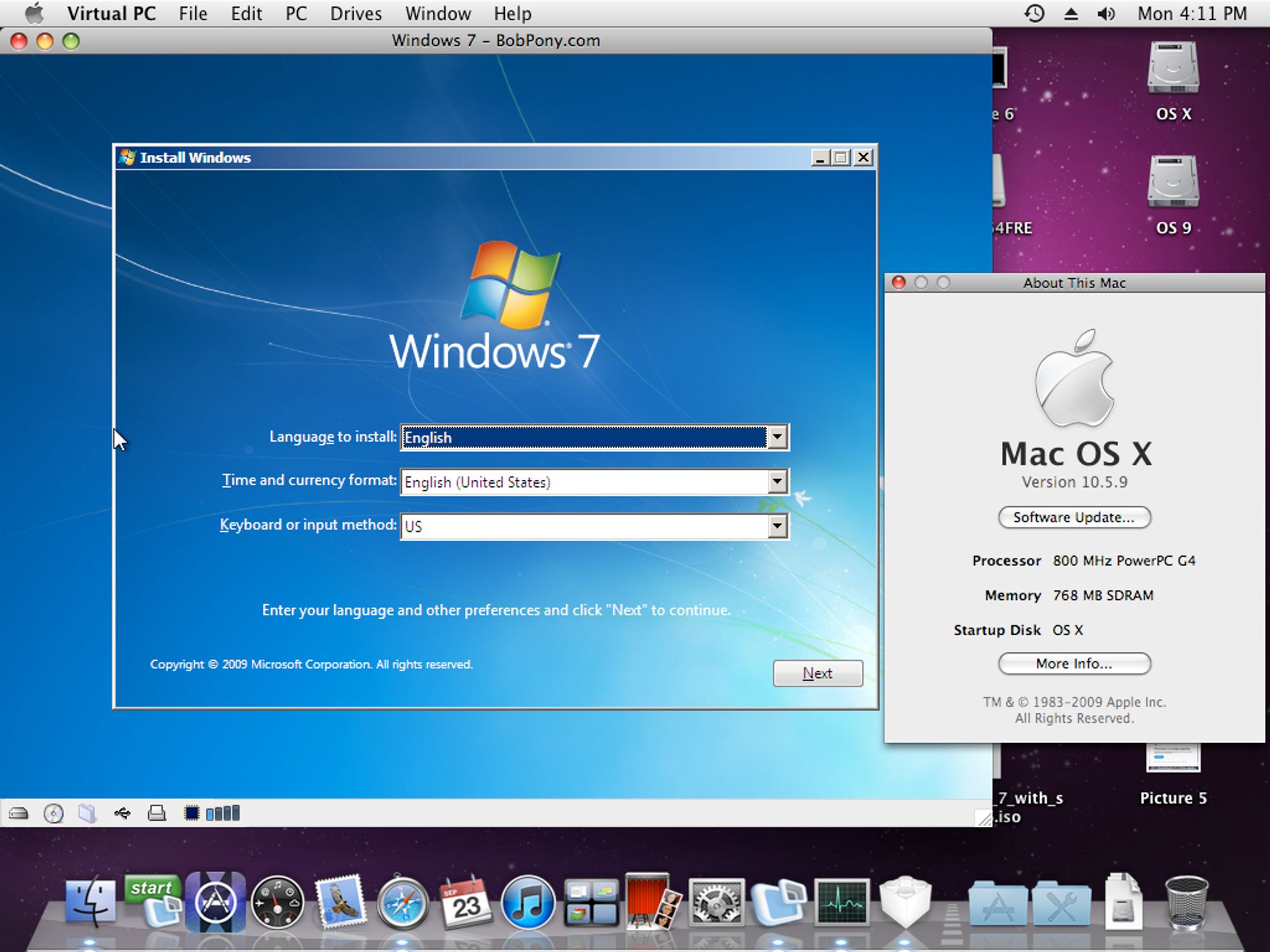Viewport: 1270px width, 952px height.
Task: Close the Install Windows dialog
Action: click(863, 157)
